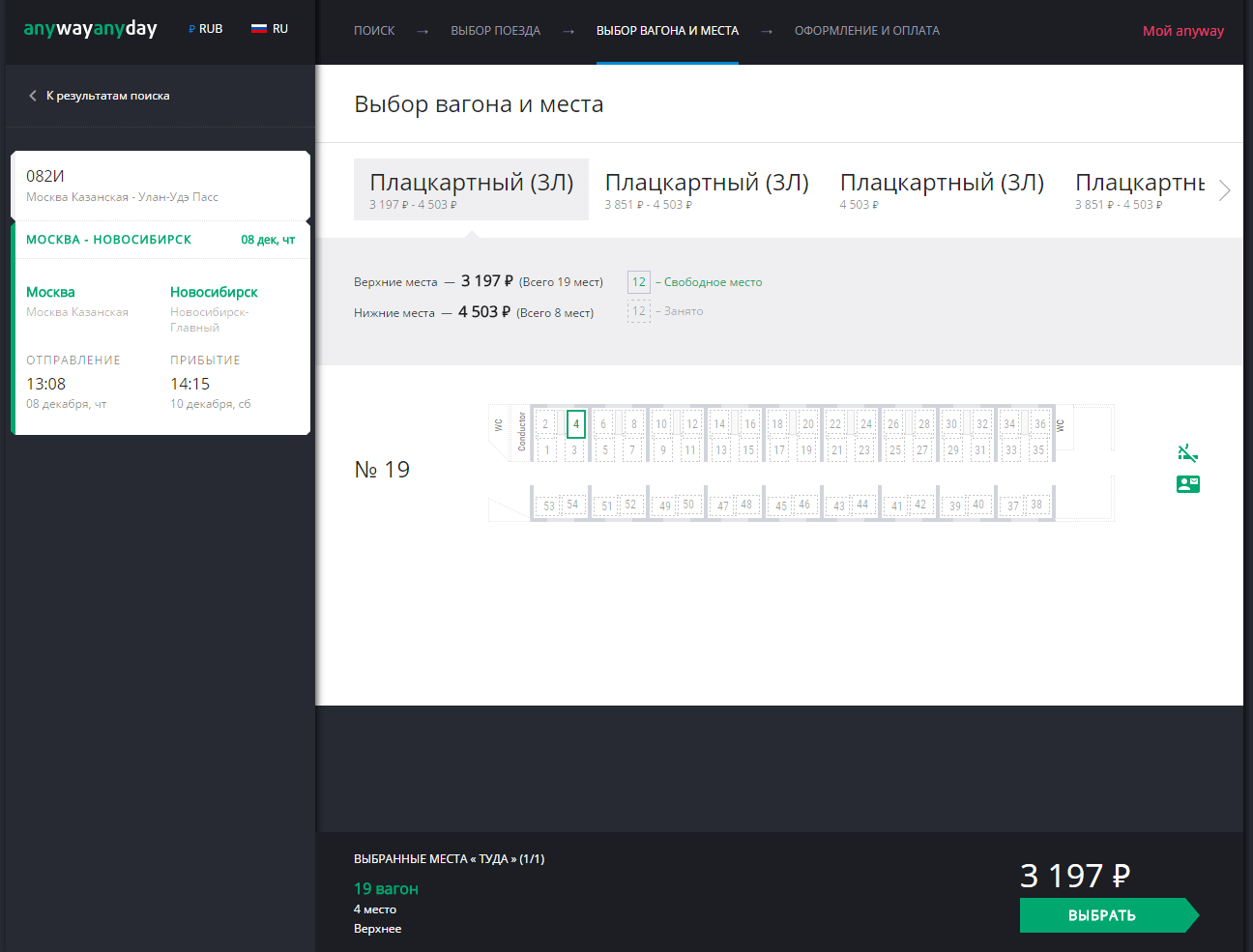Click the free seat legend box
The image size is (1253, 952).
click(x=638, y=282)
